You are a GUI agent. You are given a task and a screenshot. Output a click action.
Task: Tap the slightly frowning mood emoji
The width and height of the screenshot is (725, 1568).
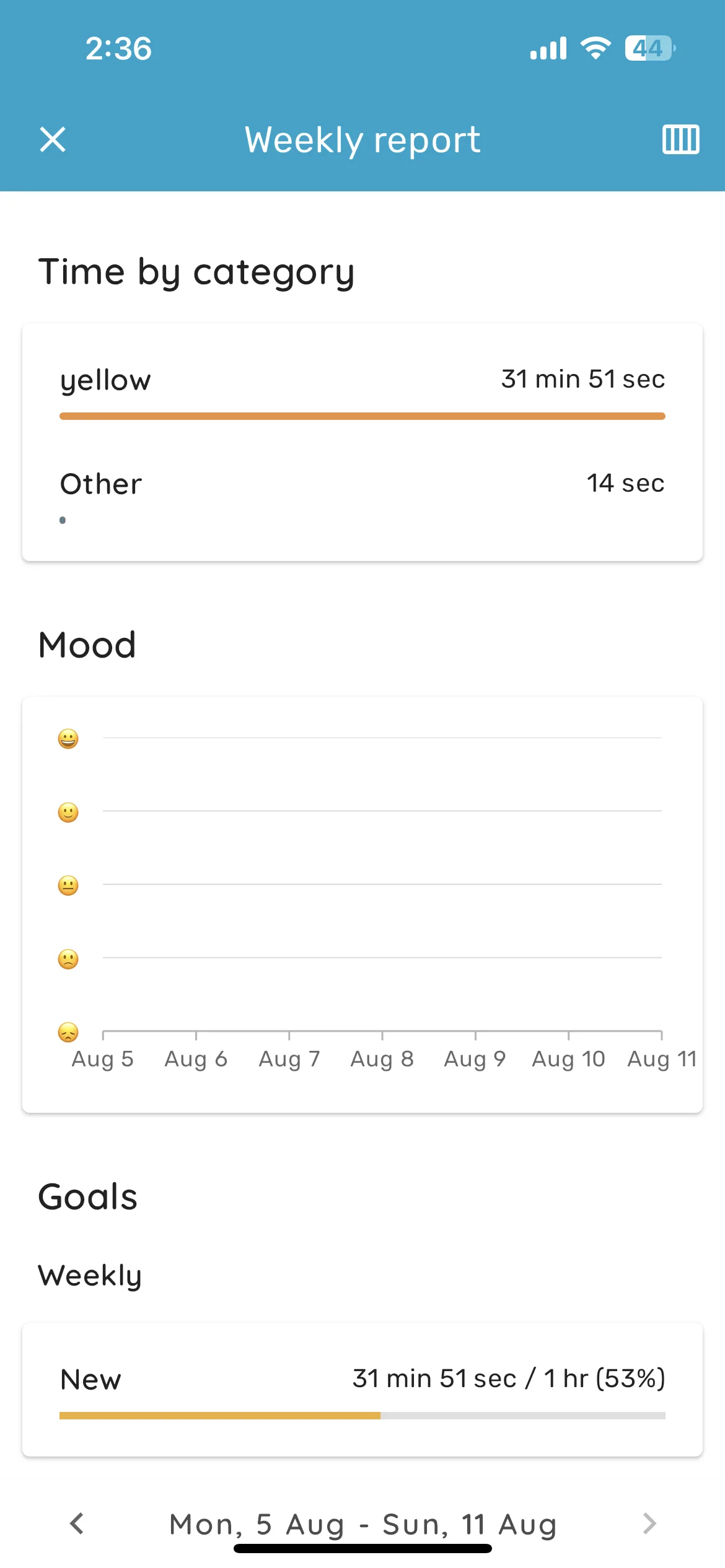pos(68,959)
